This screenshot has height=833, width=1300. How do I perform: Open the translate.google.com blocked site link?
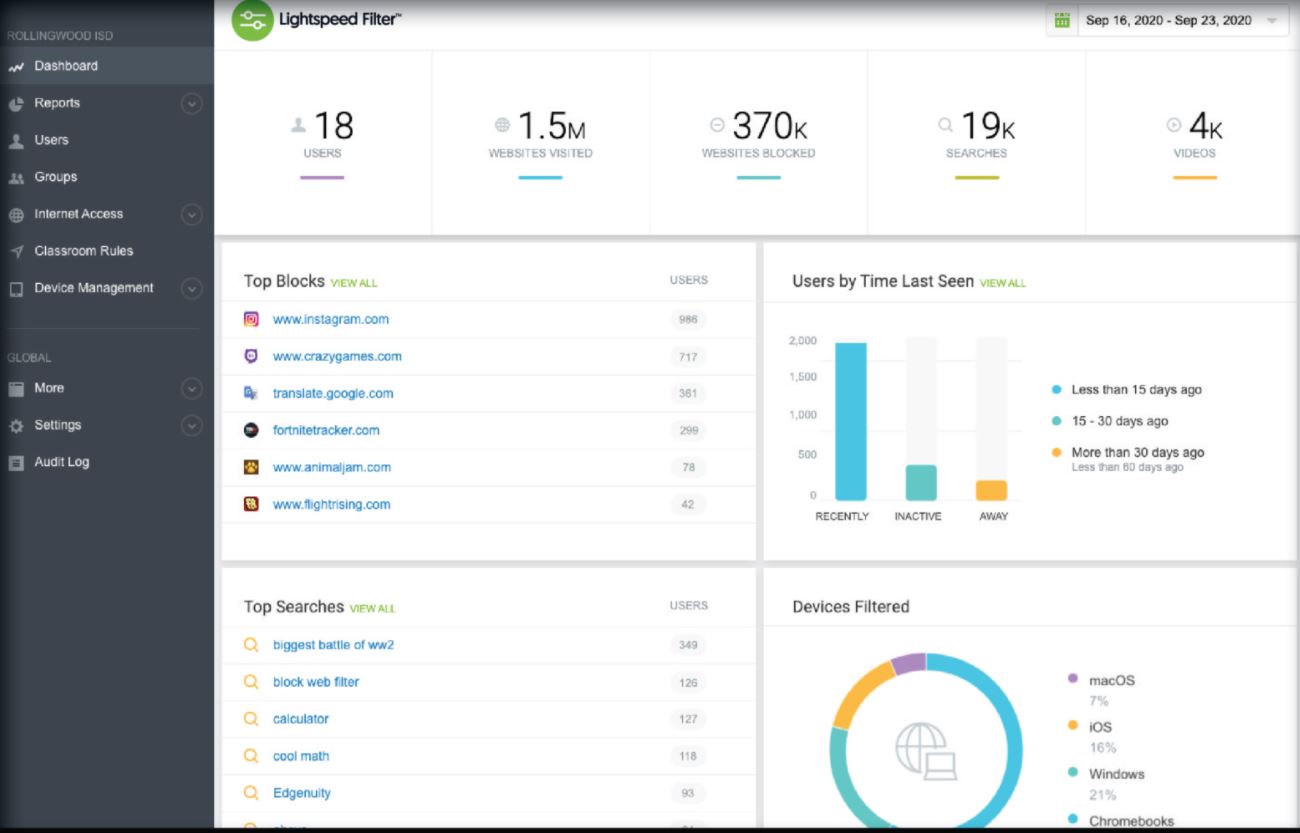[x=333, y=393]
